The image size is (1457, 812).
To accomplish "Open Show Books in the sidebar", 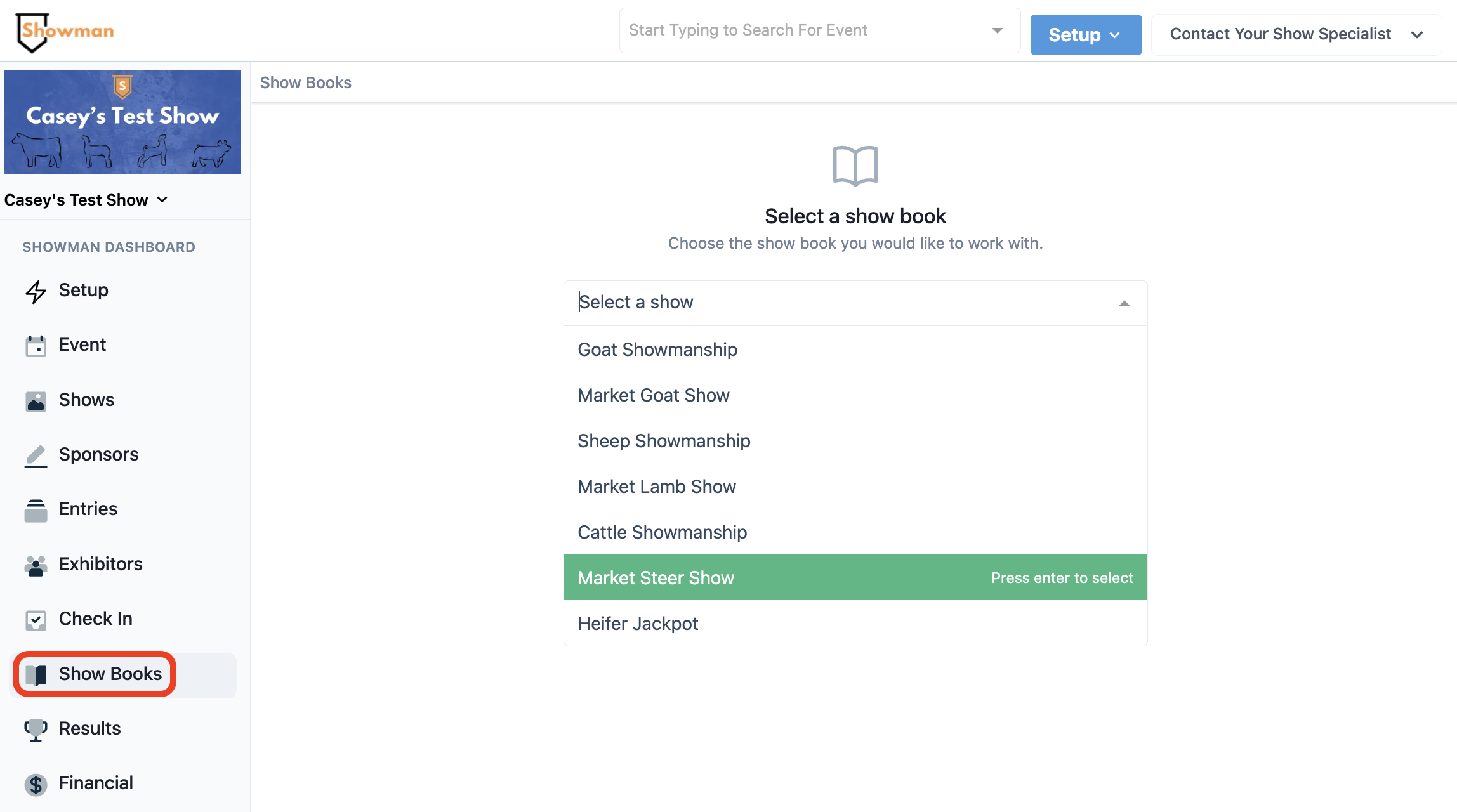I will tap(110, 674).
